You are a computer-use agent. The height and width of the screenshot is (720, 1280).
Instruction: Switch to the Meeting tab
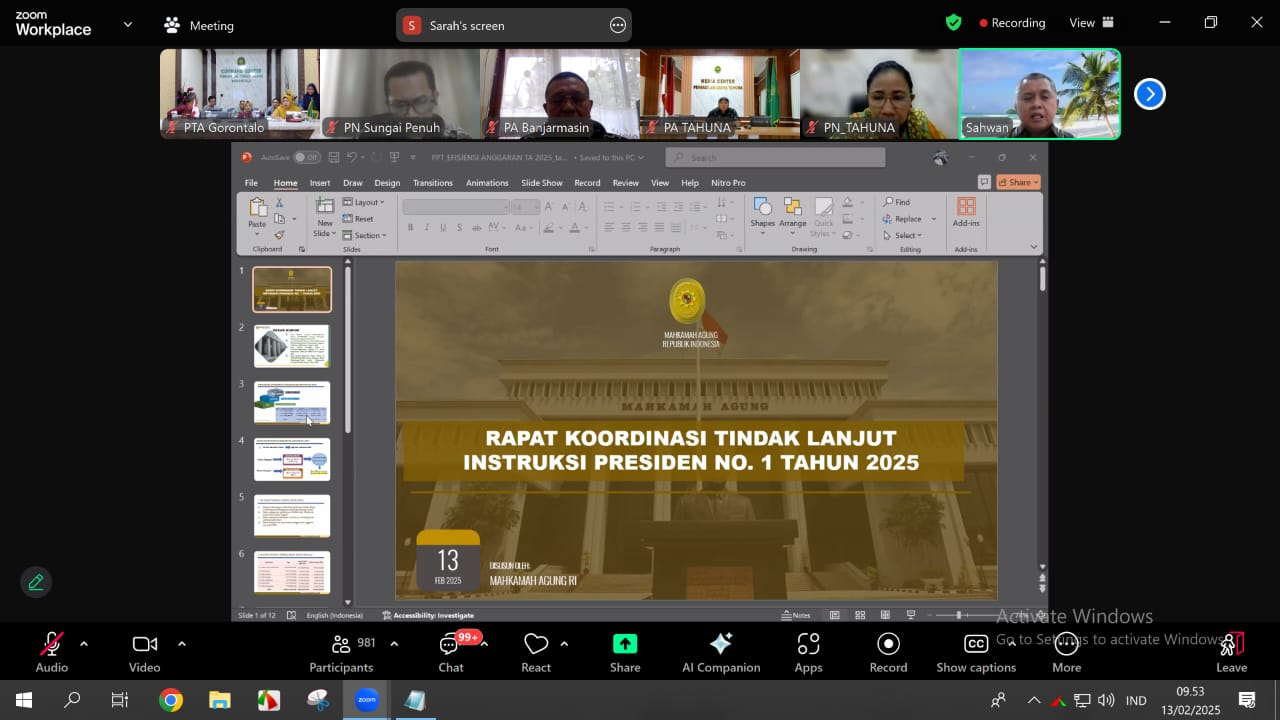pos(199,25)
